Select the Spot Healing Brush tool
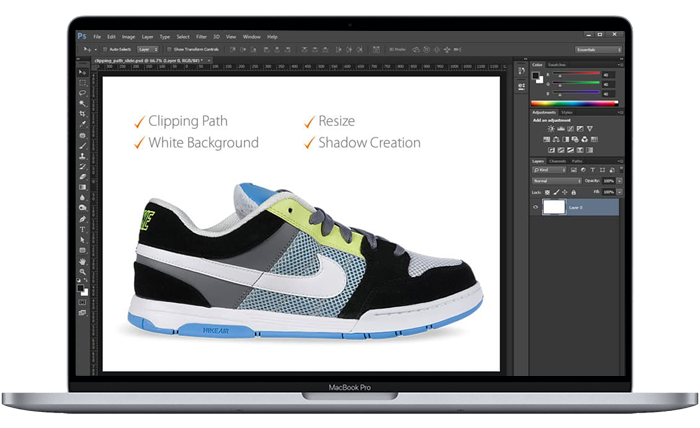The width and height of the screenshot is (700, 428). tap(83, 135)
